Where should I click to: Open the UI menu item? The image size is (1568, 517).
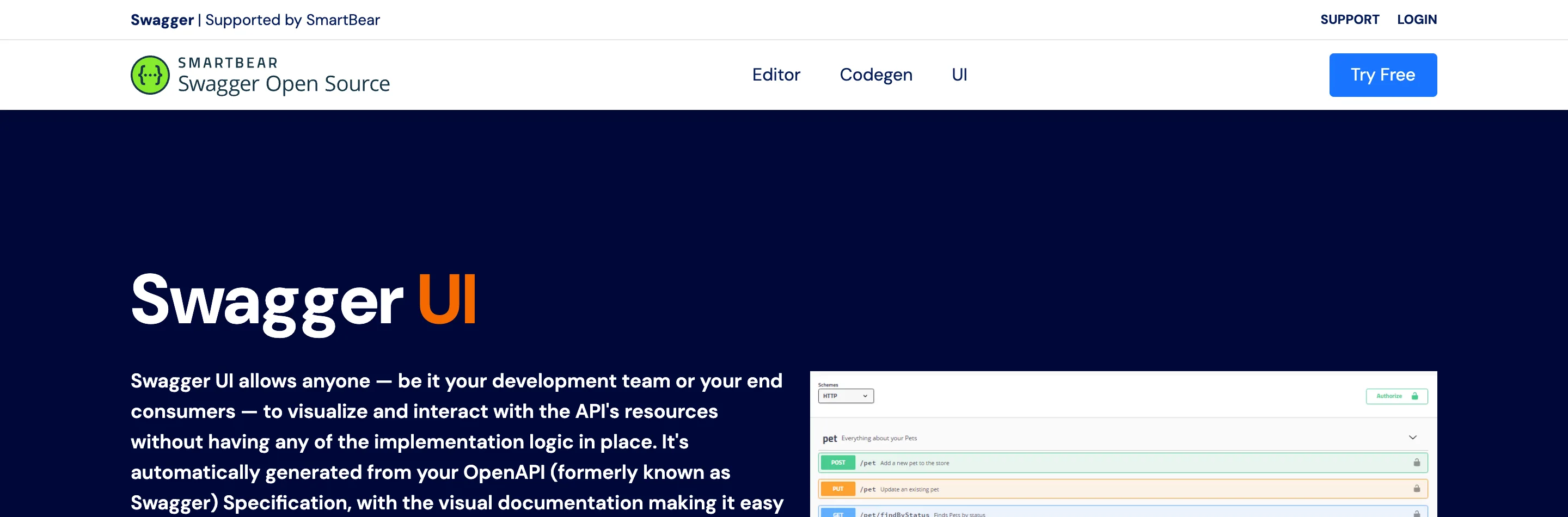point(959,75)
